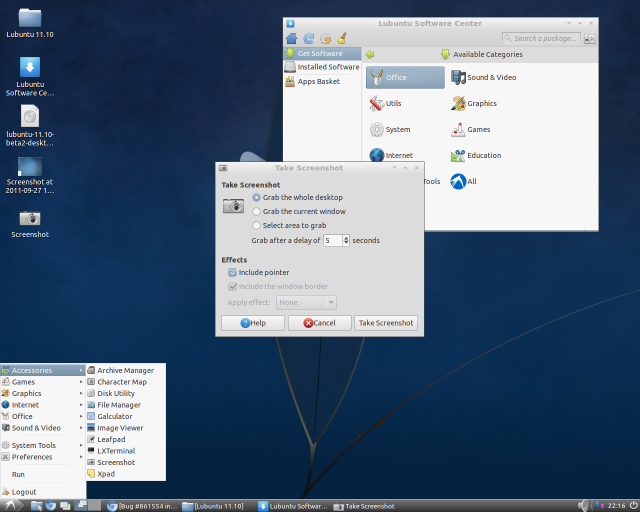640x512 pixels.
Task: Open the All category
Action: 463,182
